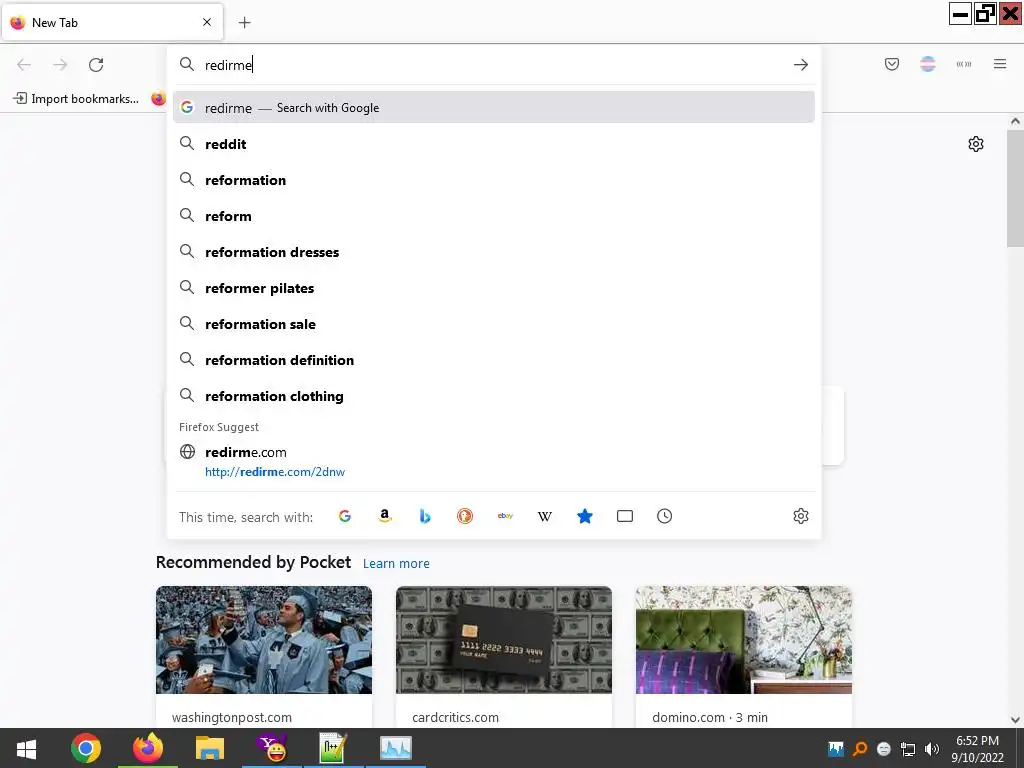
Task: Open Firefox taskbar icon
Action: point(148,748)
